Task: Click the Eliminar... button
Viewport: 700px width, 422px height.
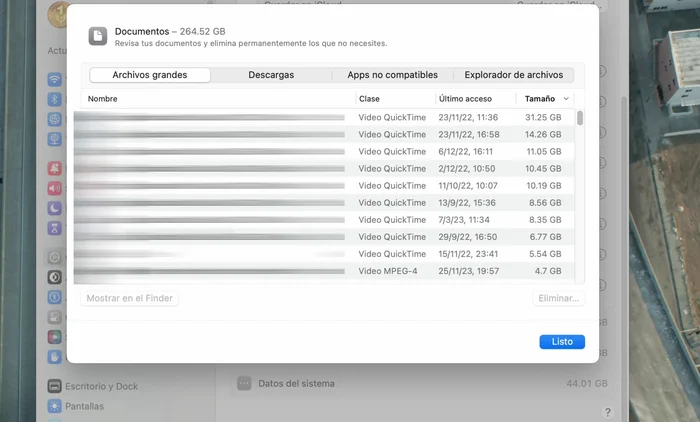Action: (558, 298)
